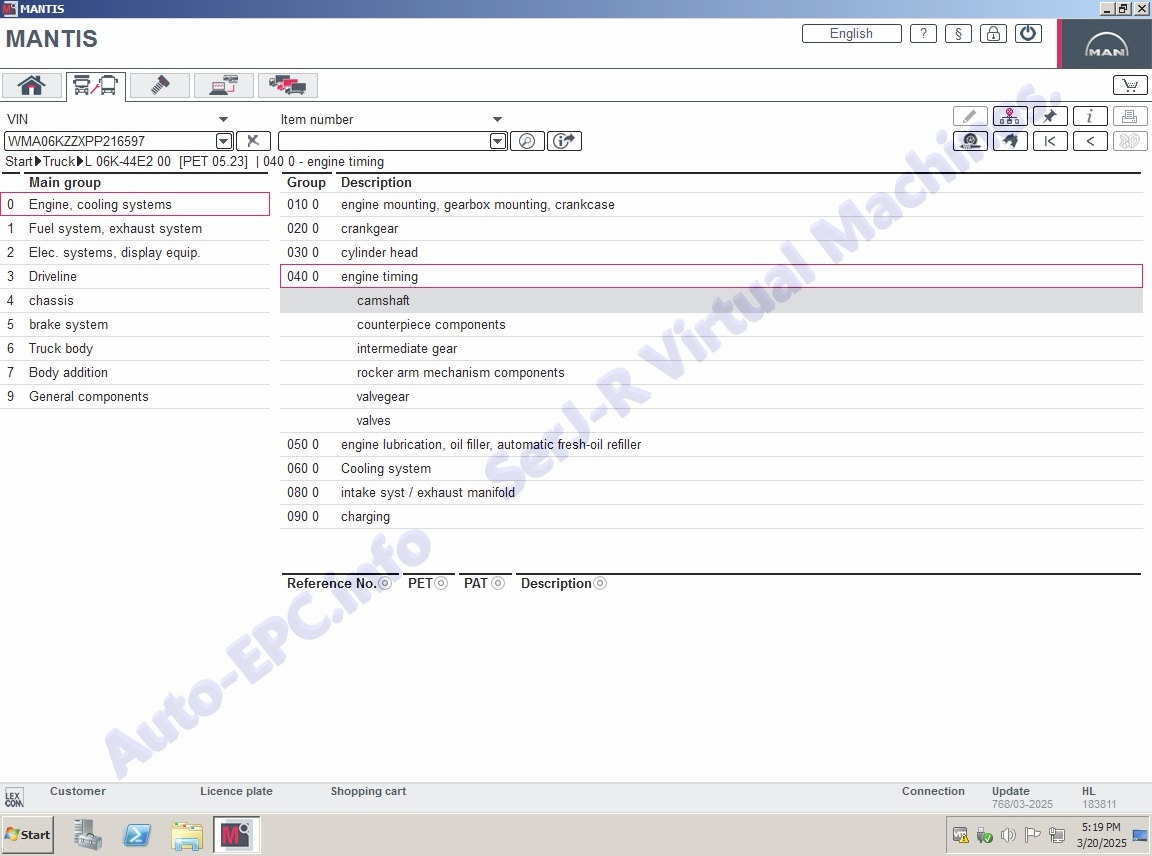Click into the VIN input field
Image resolution: width=1152 pixels, height=856 pixels.
[110, 140]
